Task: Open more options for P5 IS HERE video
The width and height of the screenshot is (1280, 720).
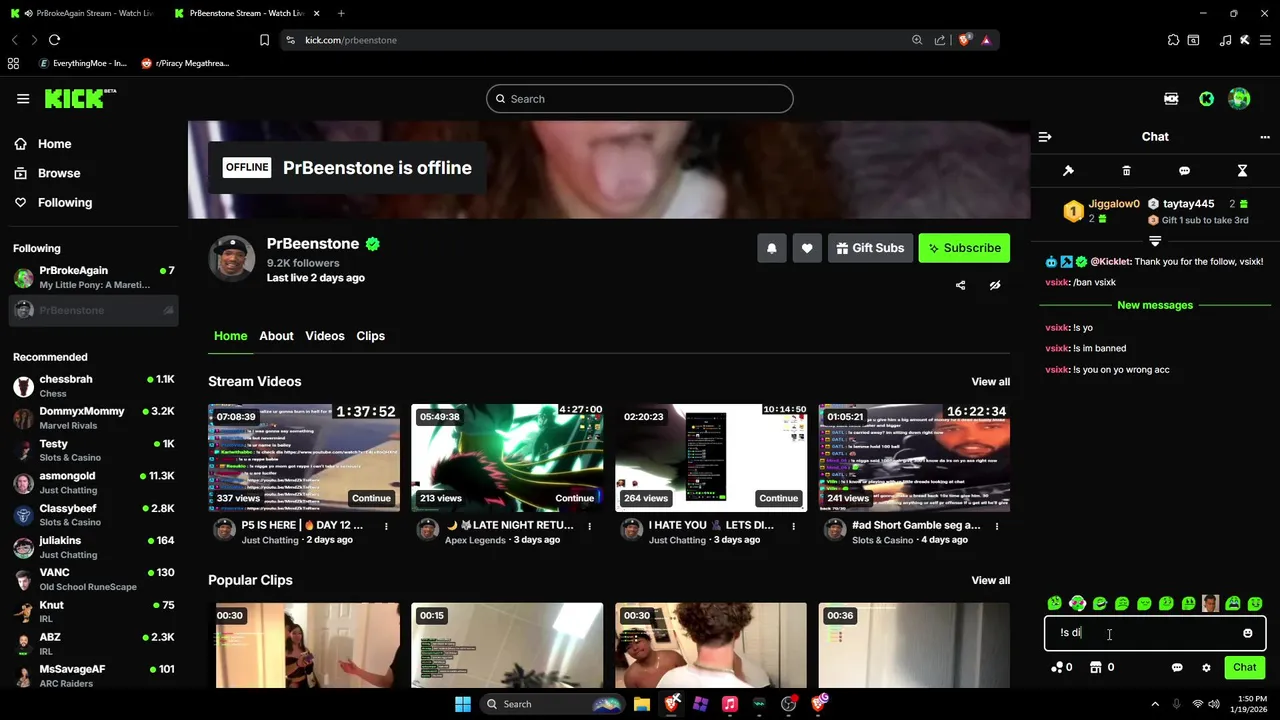Action: (386, 526)
